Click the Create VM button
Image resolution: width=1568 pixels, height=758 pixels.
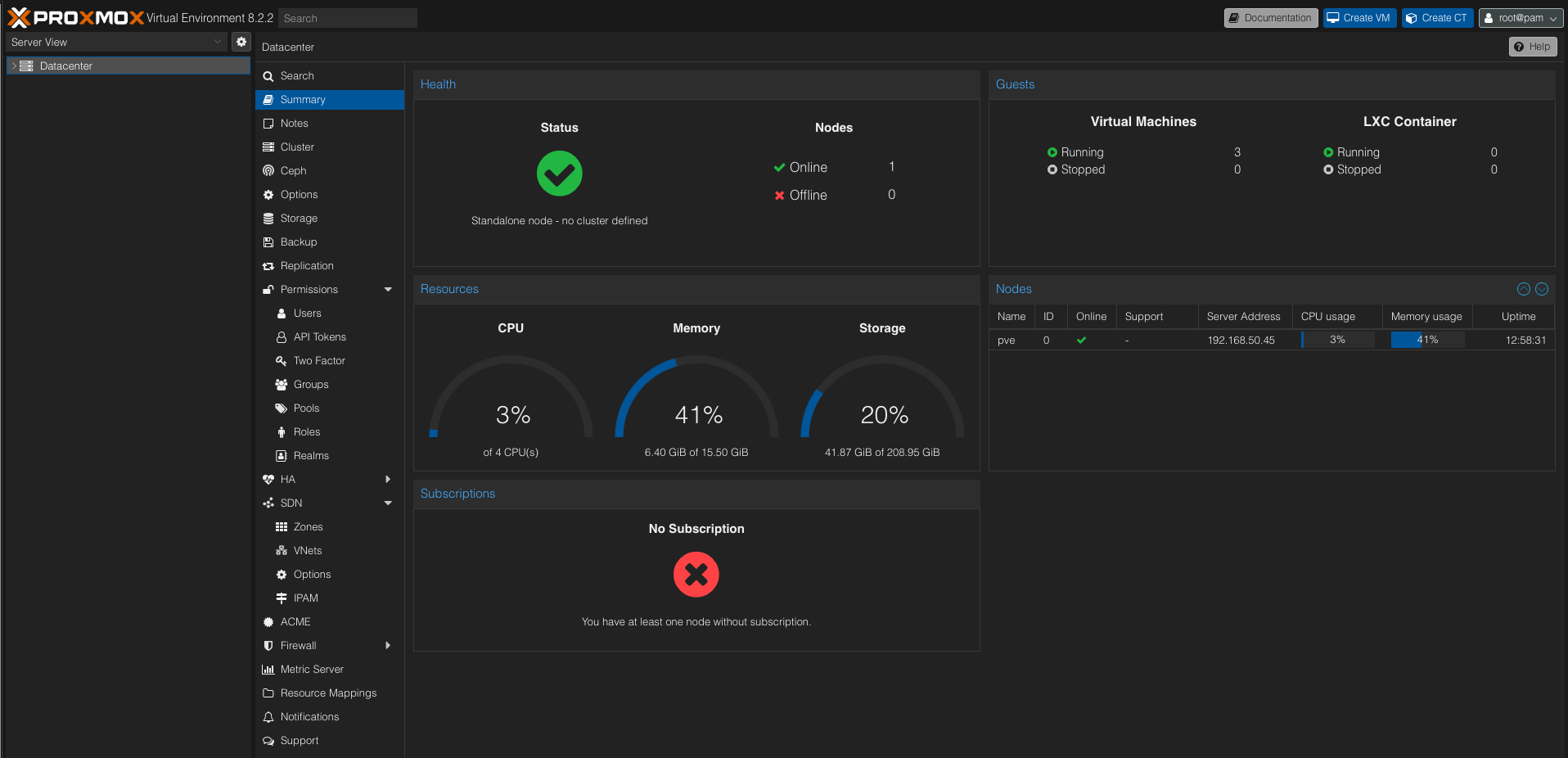click(x=1358, y=17)
